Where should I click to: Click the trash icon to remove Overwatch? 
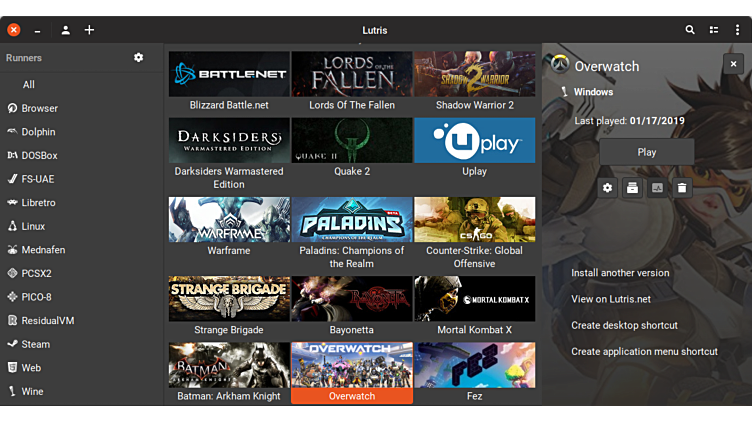(681, 188)
